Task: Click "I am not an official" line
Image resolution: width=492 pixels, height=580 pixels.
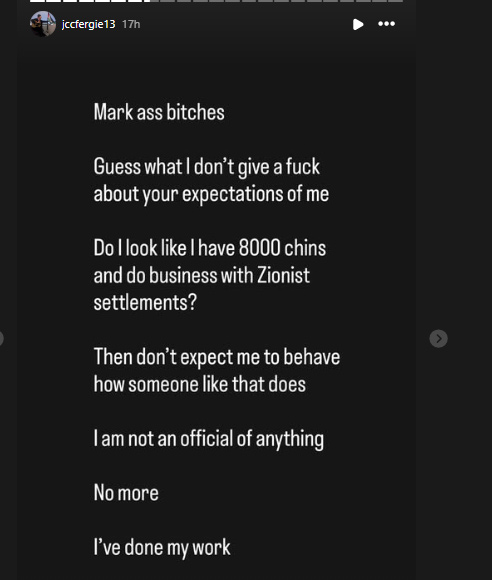Action: click(209, 439)
